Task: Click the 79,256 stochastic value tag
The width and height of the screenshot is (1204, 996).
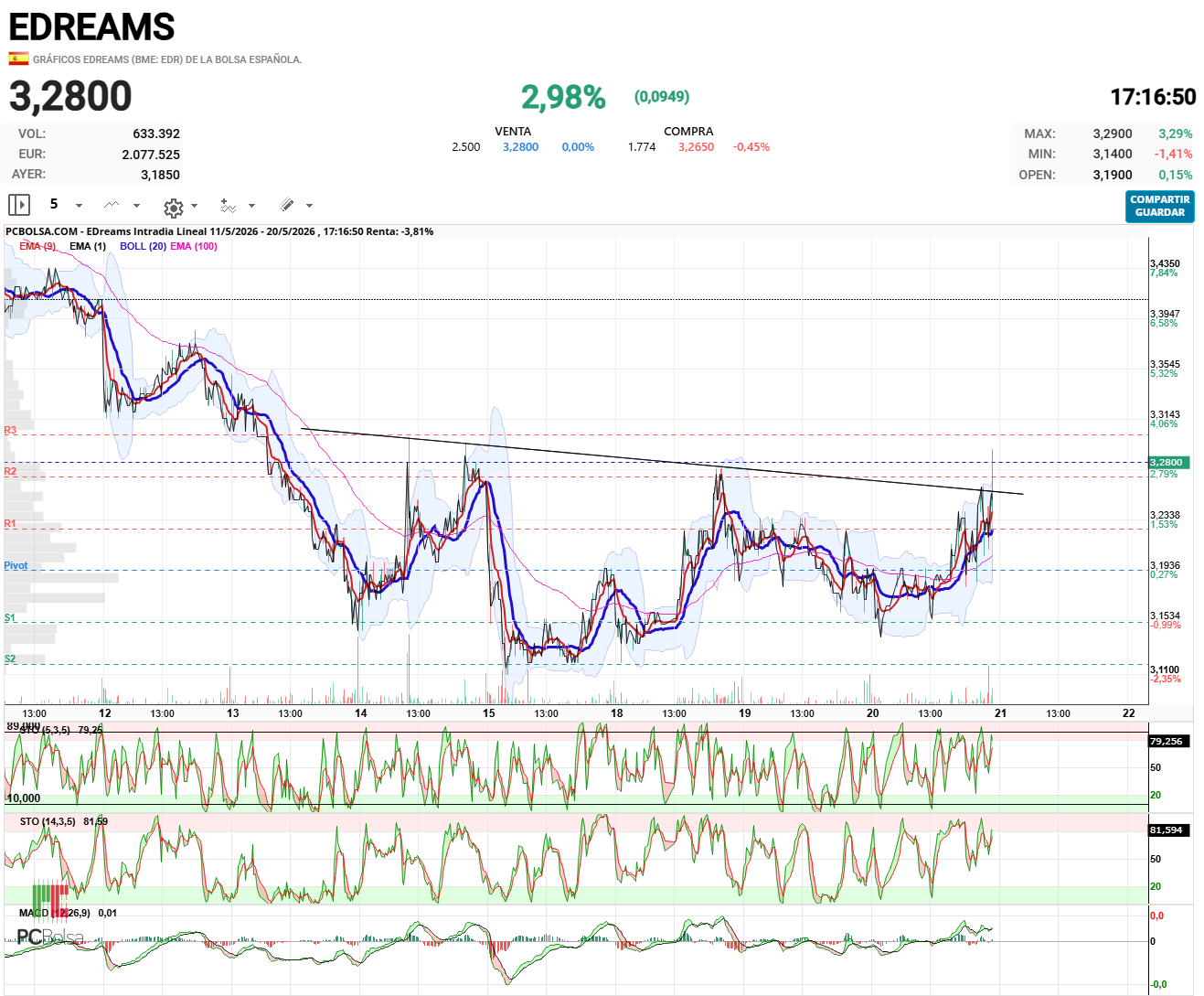Action: tap(1168, 742)
